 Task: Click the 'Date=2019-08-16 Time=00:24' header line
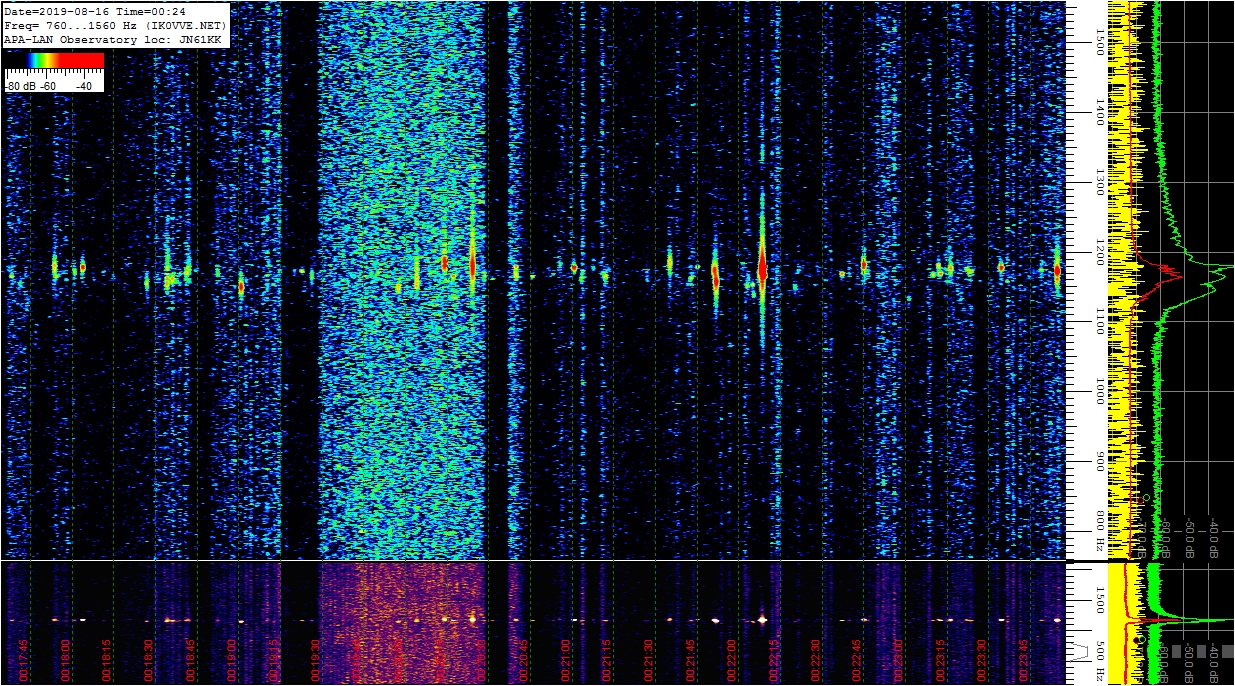pyautogui.click(x=95, y=11)
